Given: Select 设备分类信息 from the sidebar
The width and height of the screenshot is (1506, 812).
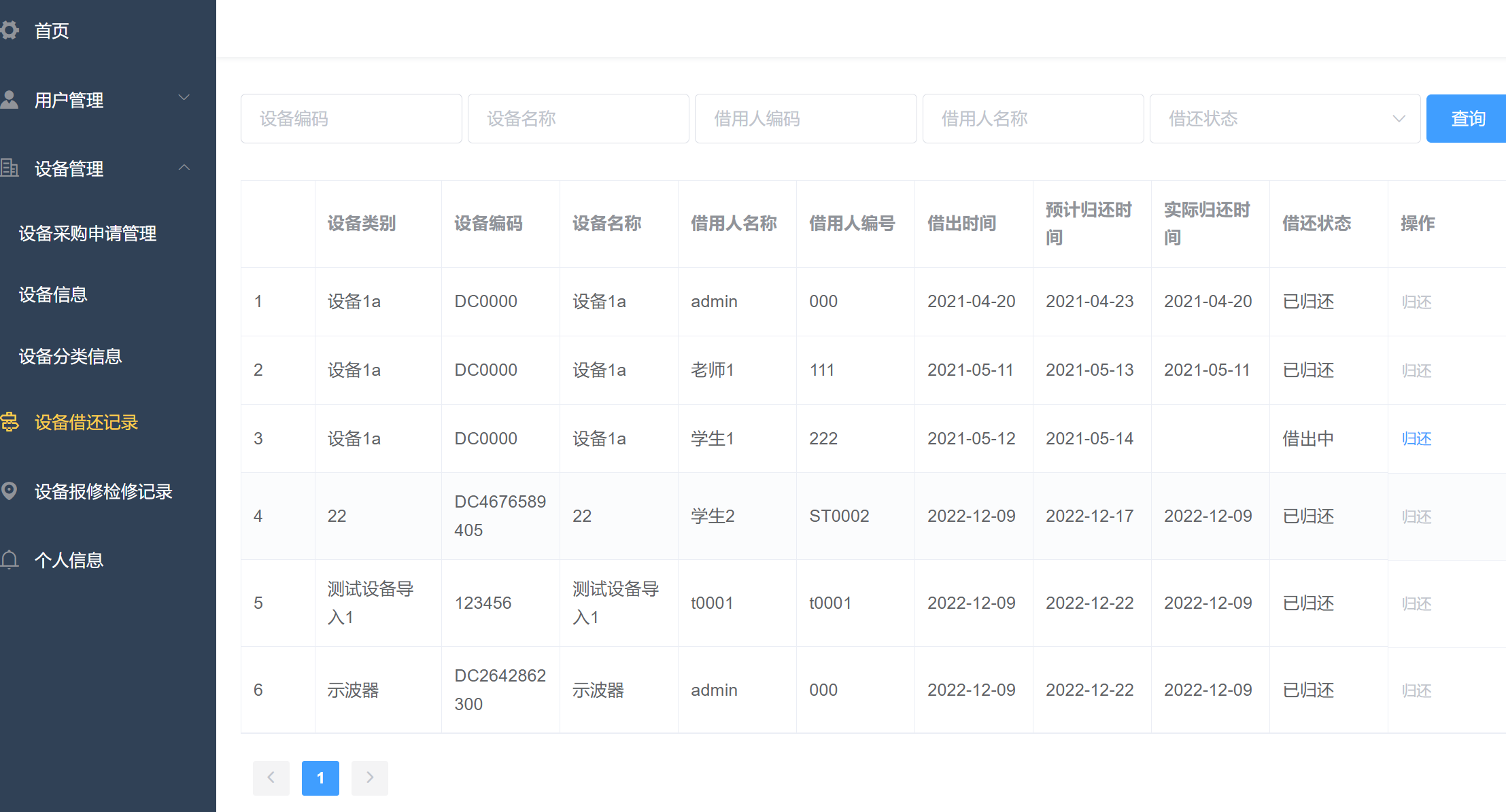Looking at the screenshot, I should (70, 356).
